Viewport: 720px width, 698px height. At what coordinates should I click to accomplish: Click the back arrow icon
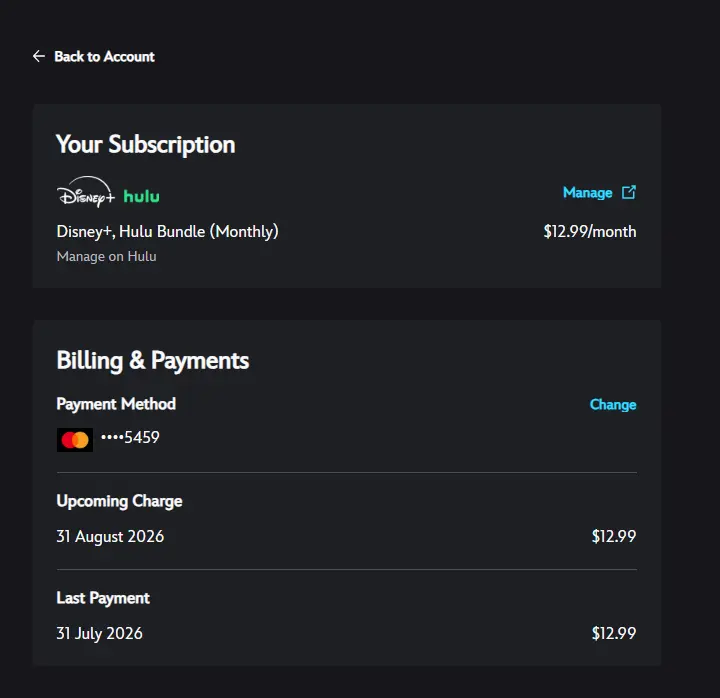tap(39, 56)
